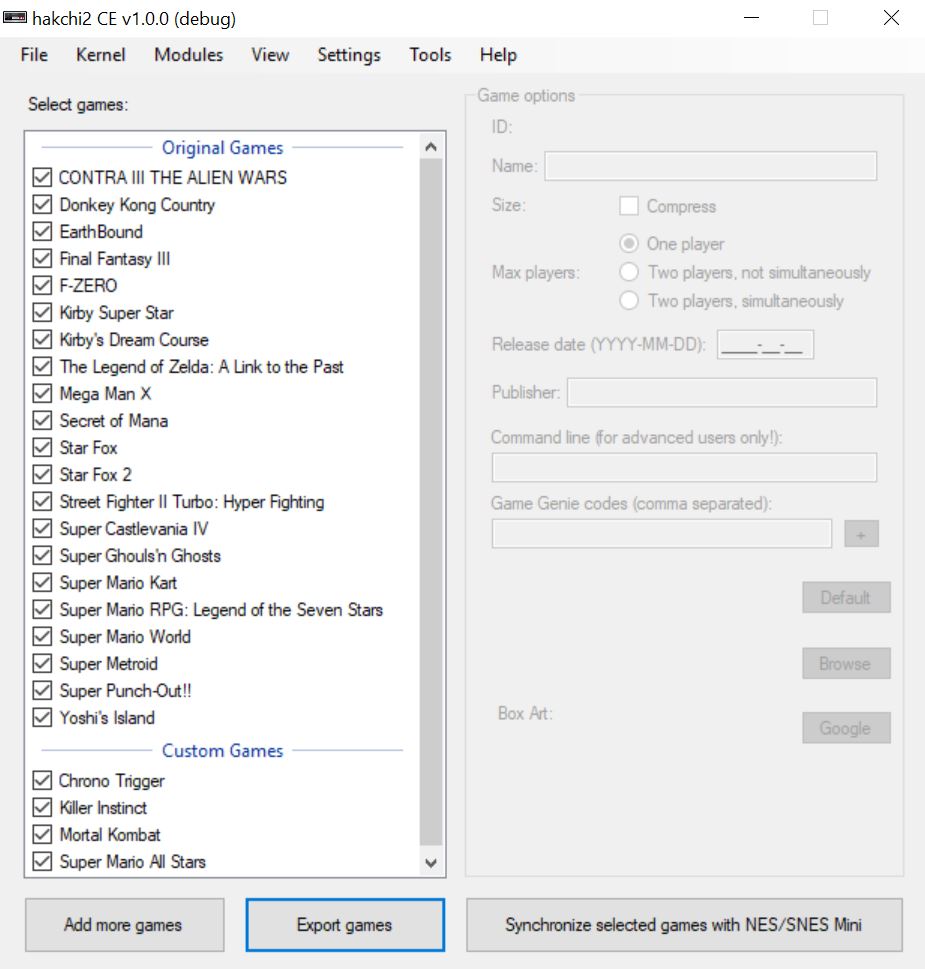Viewport: 925px width, 969px height.
Task: Select Two players, simultaneously option
Action: coord(629,300)
